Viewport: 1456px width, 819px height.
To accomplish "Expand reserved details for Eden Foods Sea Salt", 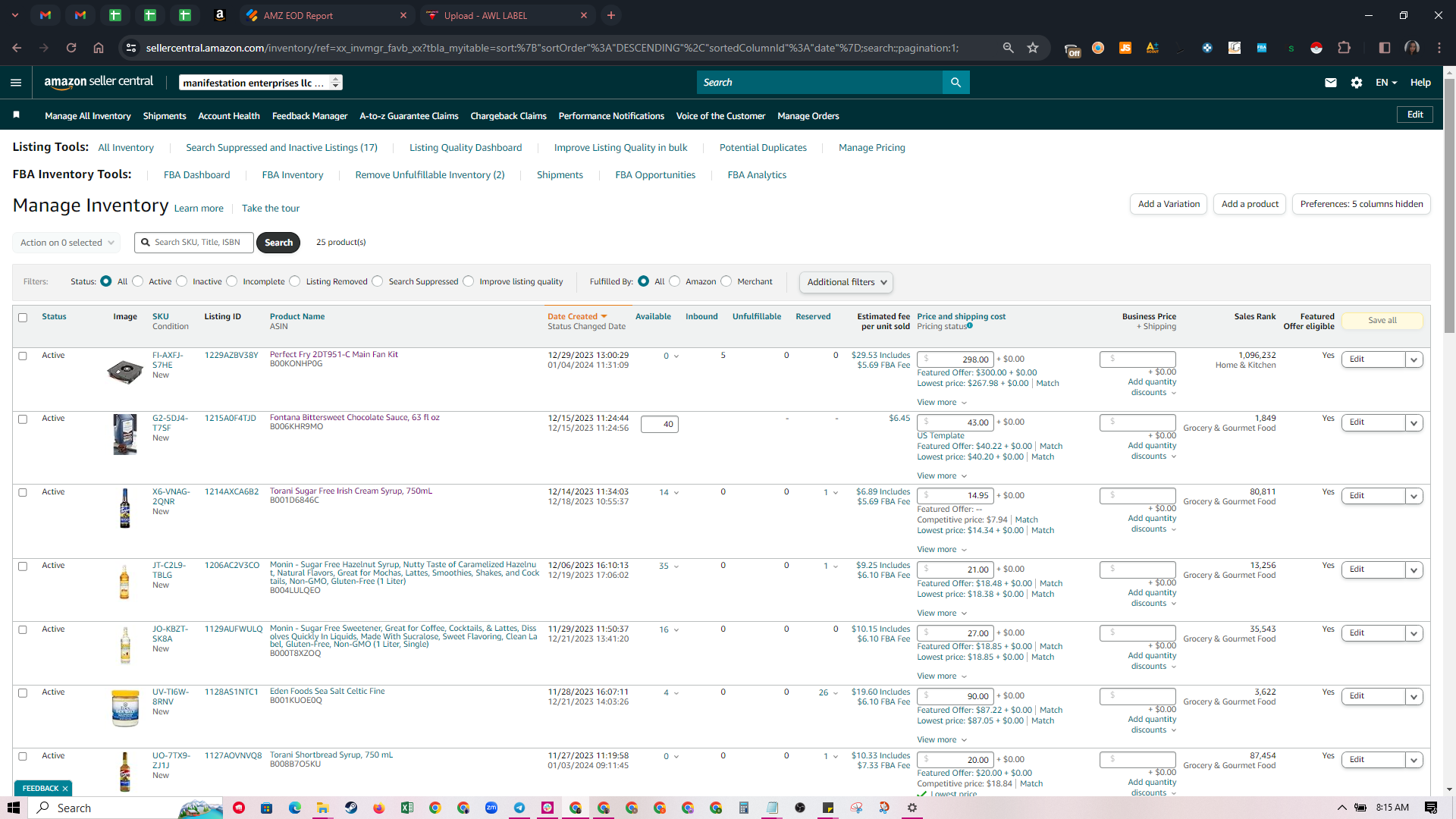I will (x=835, y=693).
